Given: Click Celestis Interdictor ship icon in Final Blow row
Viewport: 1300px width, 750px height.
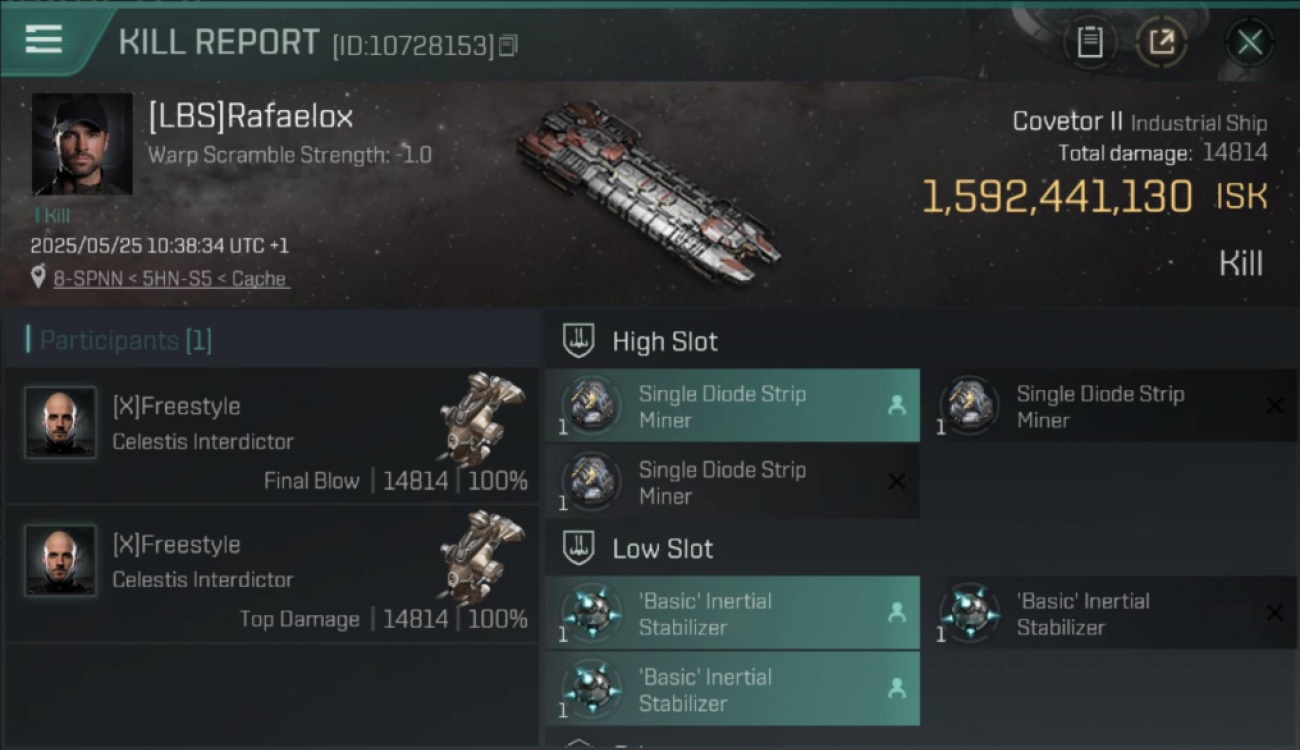Looking at the screenshot, I should click(482, 418).
